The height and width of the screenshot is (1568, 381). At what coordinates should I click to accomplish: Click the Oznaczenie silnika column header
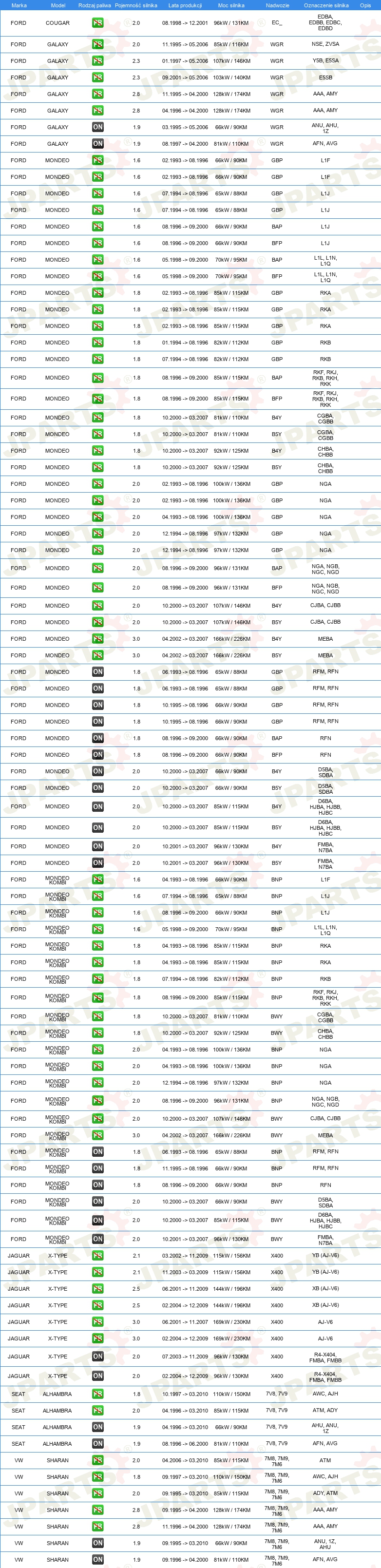[326, 5]
